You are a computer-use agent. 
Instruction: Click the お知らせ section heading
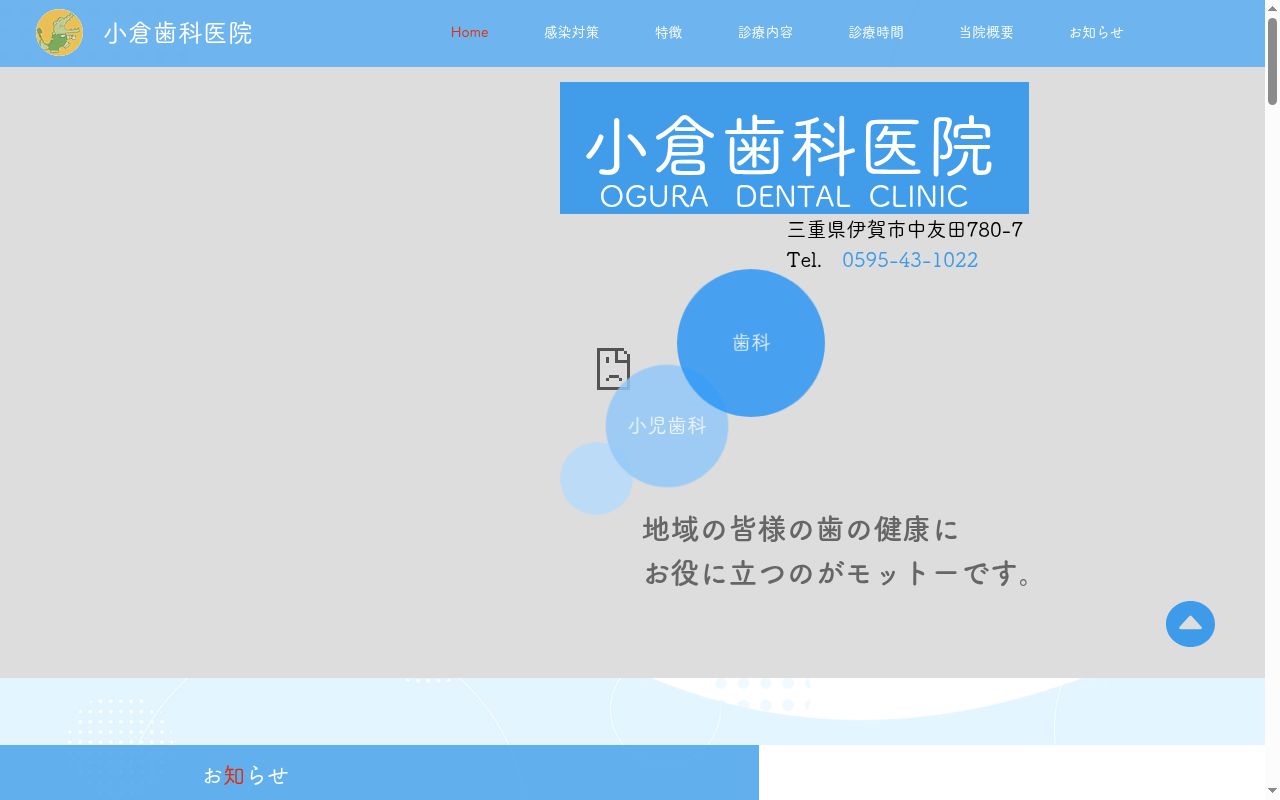click(x=245, y=775)
